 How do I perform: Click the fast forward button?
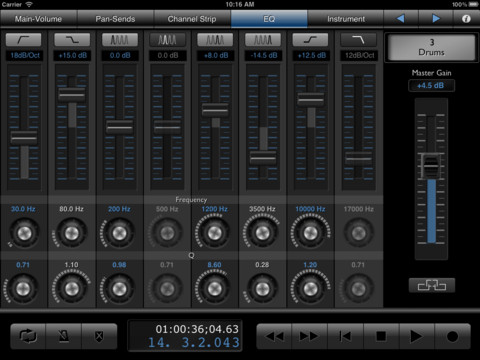point(310,336)
